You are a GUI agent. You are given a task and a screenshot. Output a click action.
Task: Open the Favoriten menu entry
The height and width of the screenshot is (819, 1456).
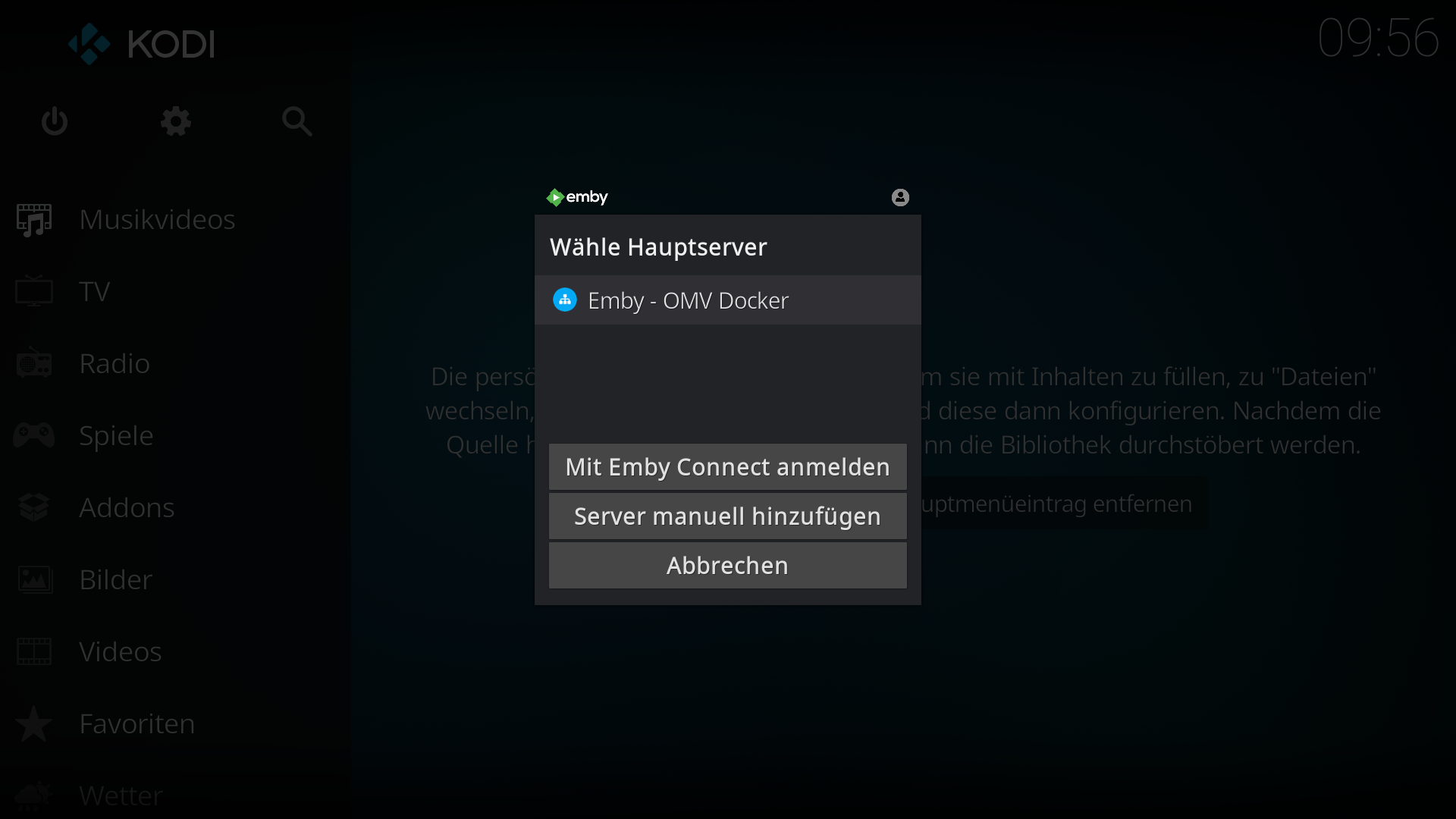click(175, 723)
